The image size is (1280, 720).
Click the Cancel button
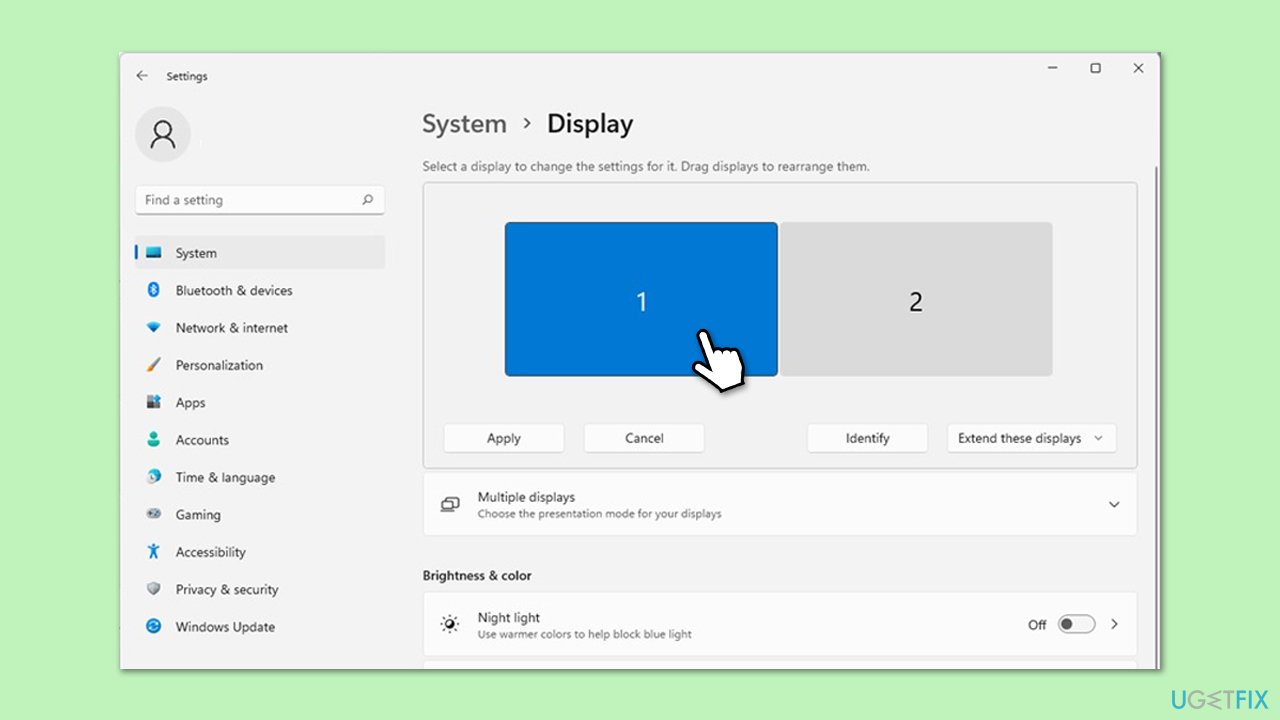(x=644, y=438)
